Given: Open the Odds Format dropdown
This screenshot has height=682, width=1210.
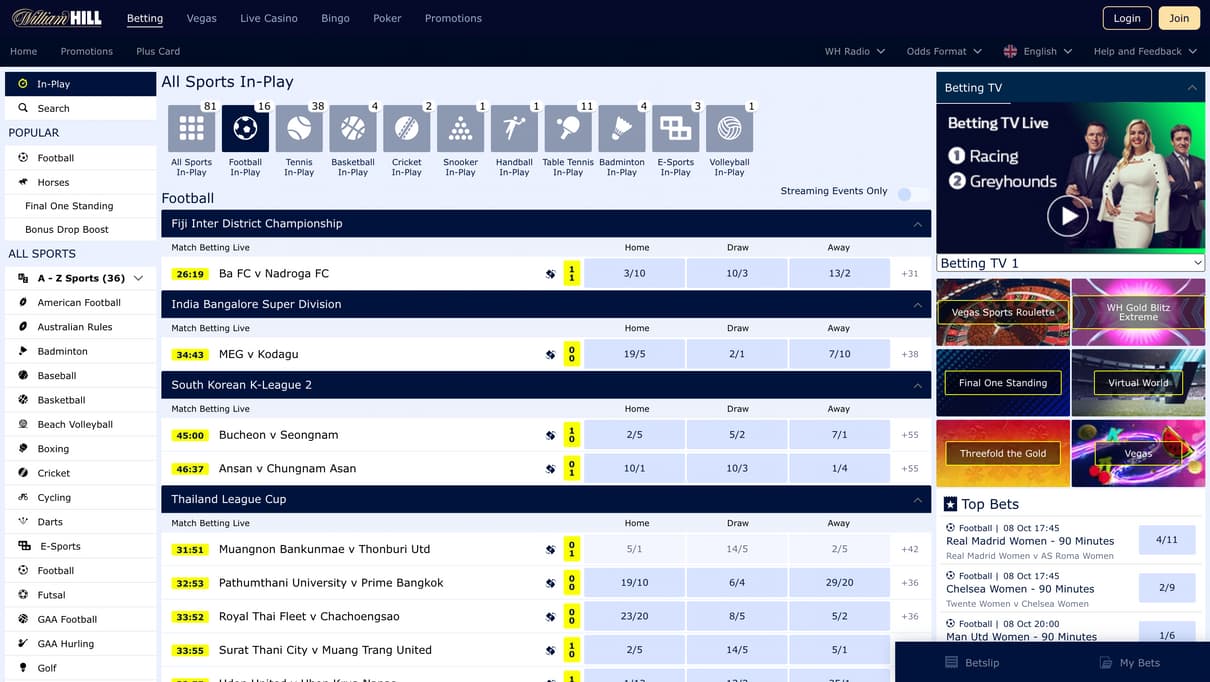Looking at the screenshot, I should pos(943,51).
